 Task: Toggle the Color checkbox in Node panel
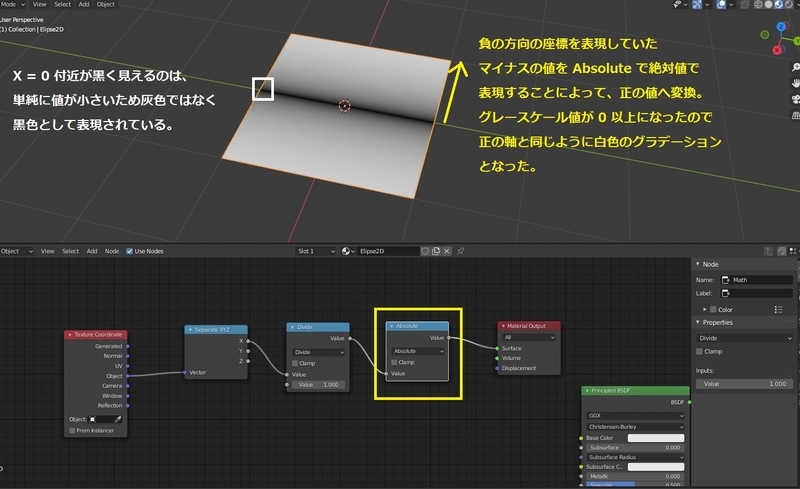tap(713, 309)
